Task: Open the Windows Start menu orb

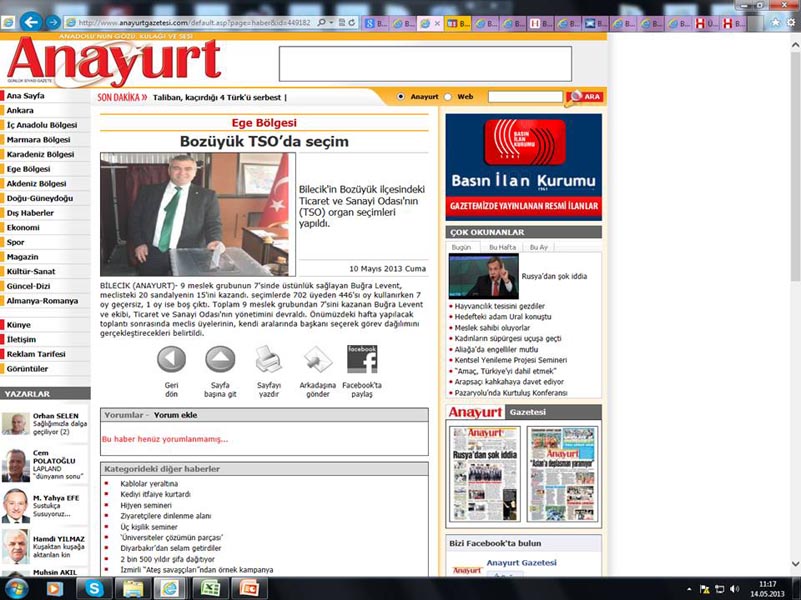Action: coord(14,589)
